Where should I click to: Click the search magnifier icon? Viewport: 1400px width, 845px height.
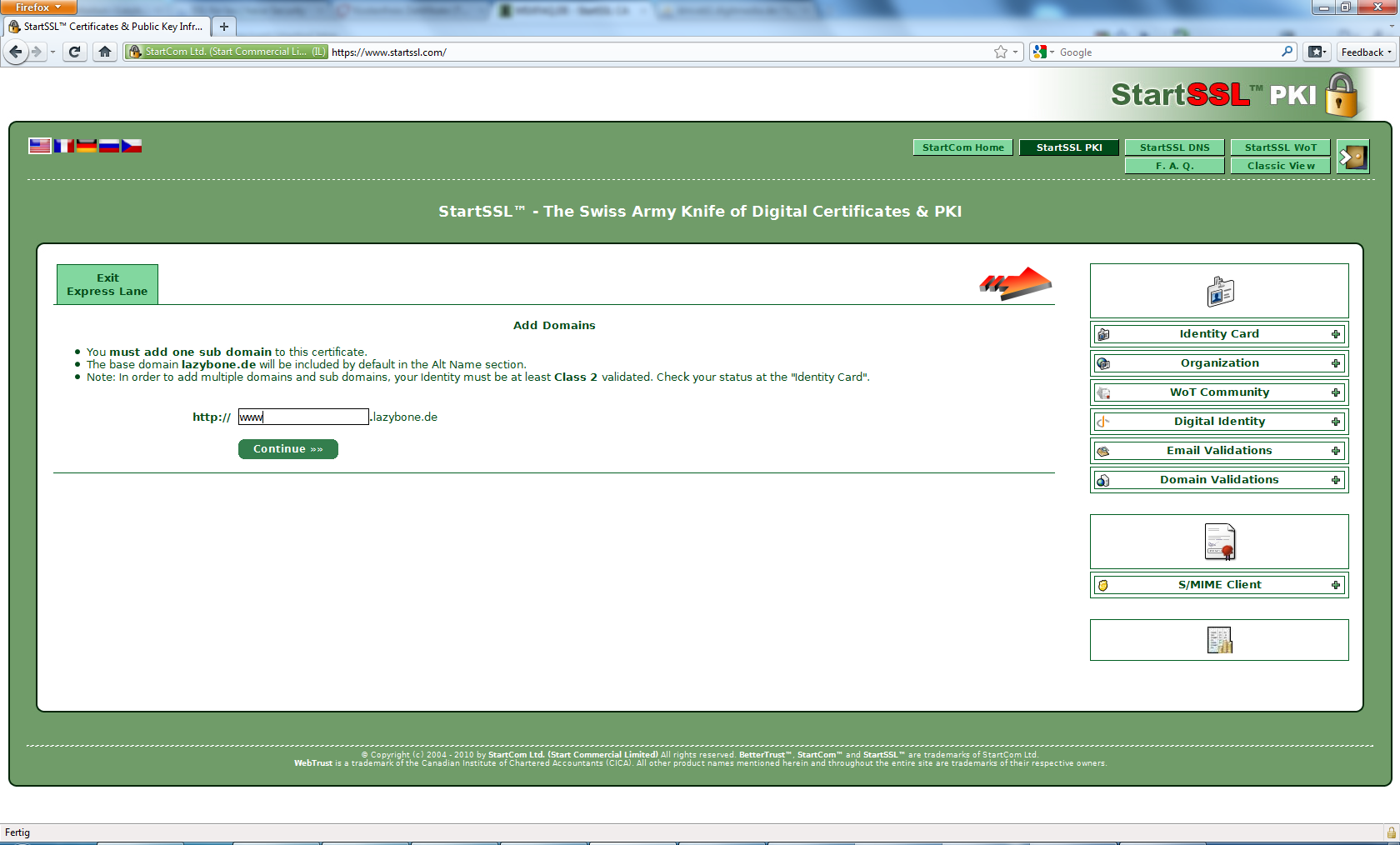click(1287, 52)
